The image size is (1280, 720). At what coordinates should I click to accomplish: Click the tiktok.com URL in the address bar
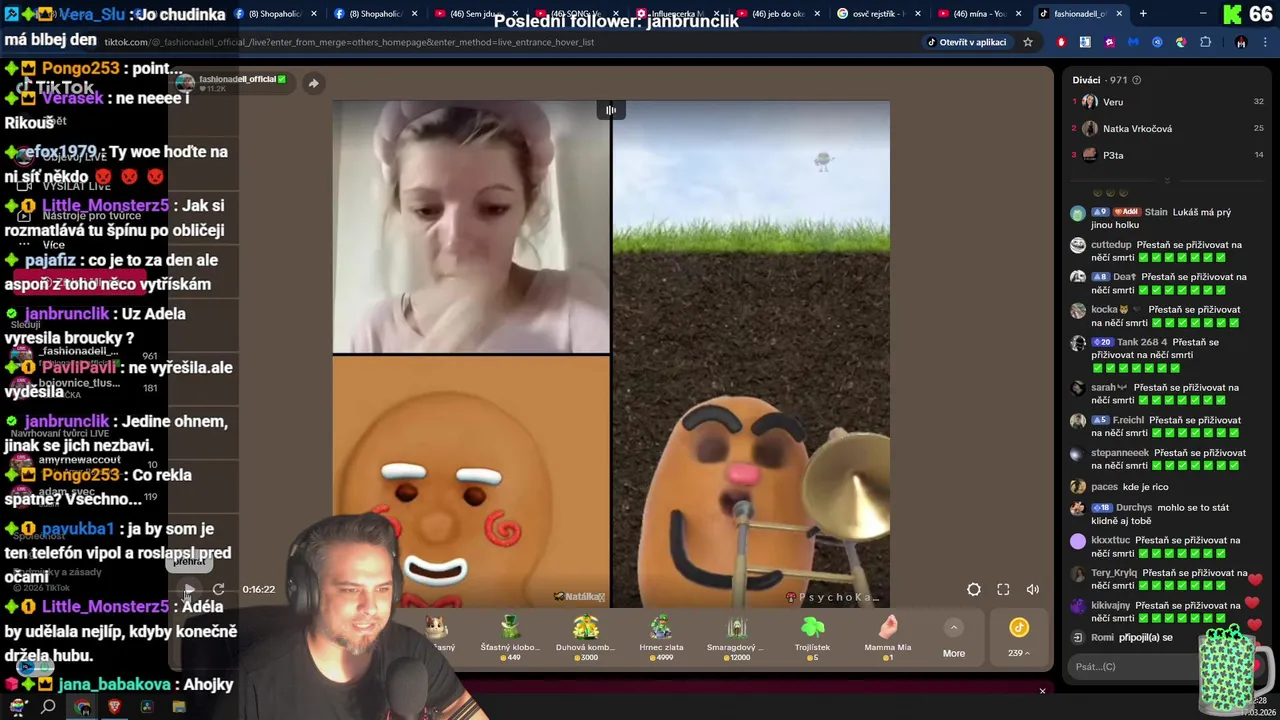pos(349,43)
